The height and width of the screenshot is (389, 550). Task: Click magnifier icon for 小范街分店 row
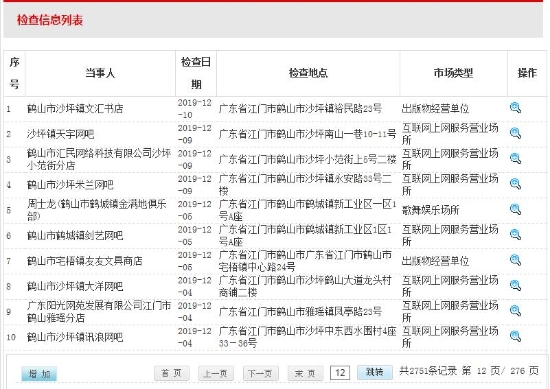point(515,159)
